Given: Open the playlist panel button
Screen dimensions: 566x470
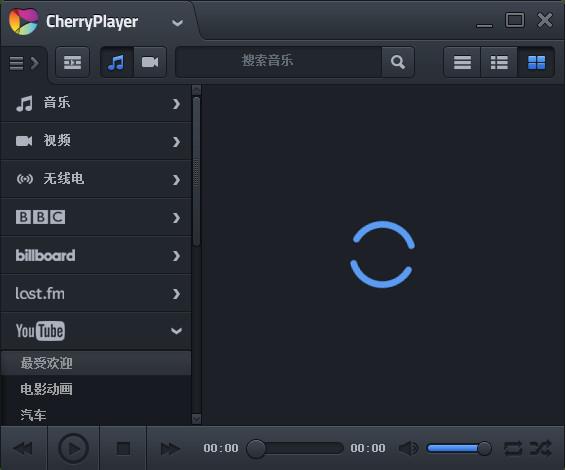Looking at the screenshot, I should click(73, 62).
